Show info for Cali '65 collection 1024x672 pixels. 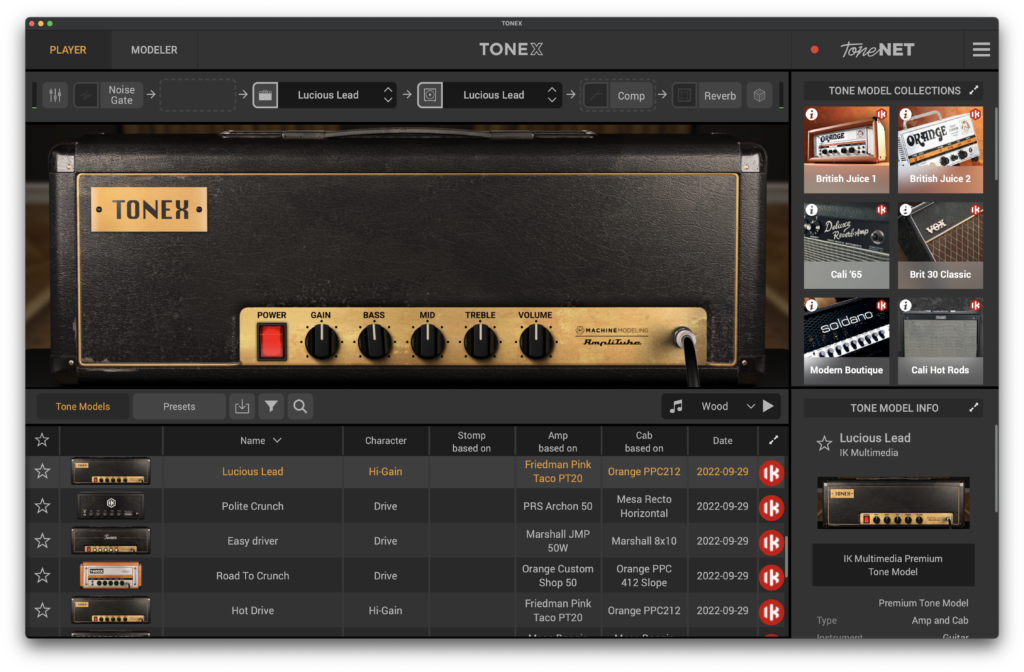coord(812,210)
